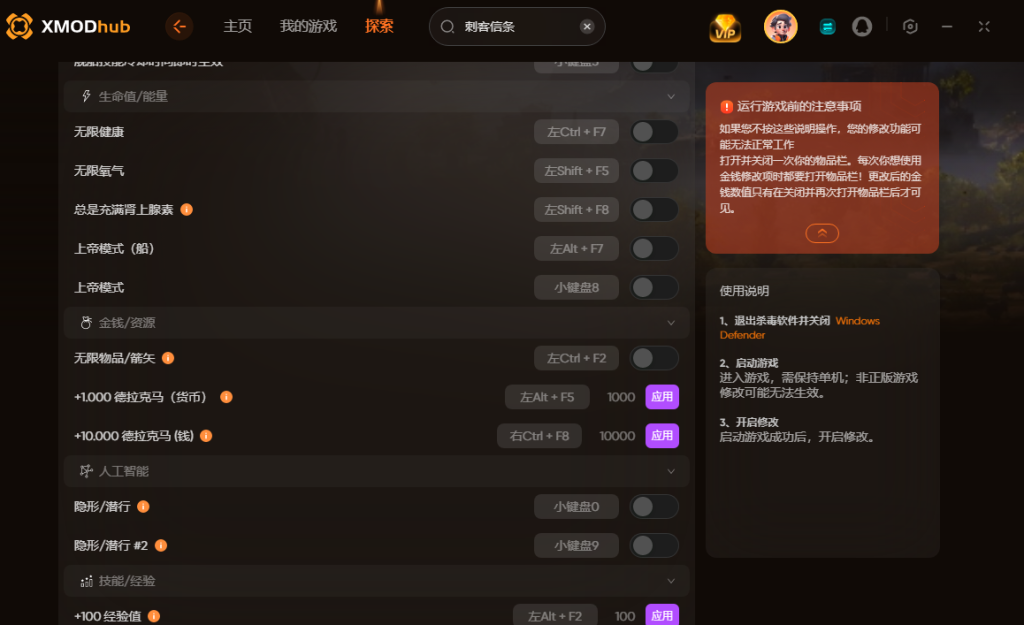Show info for 总是充满肾上腺素

coord(187,210)
